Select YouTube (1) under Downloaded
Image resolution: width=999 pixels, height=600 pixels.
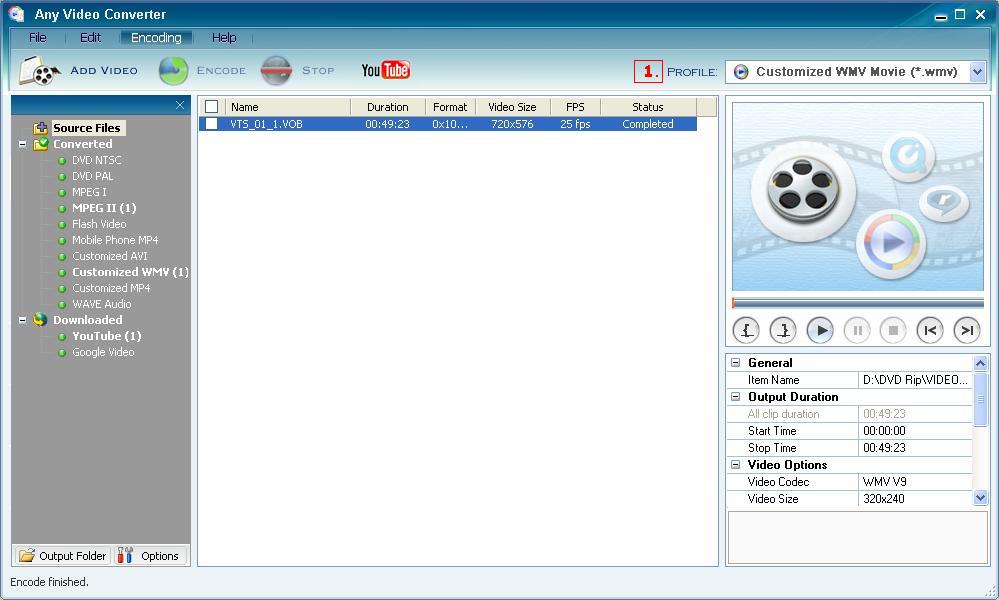click(x=106, y=336)
